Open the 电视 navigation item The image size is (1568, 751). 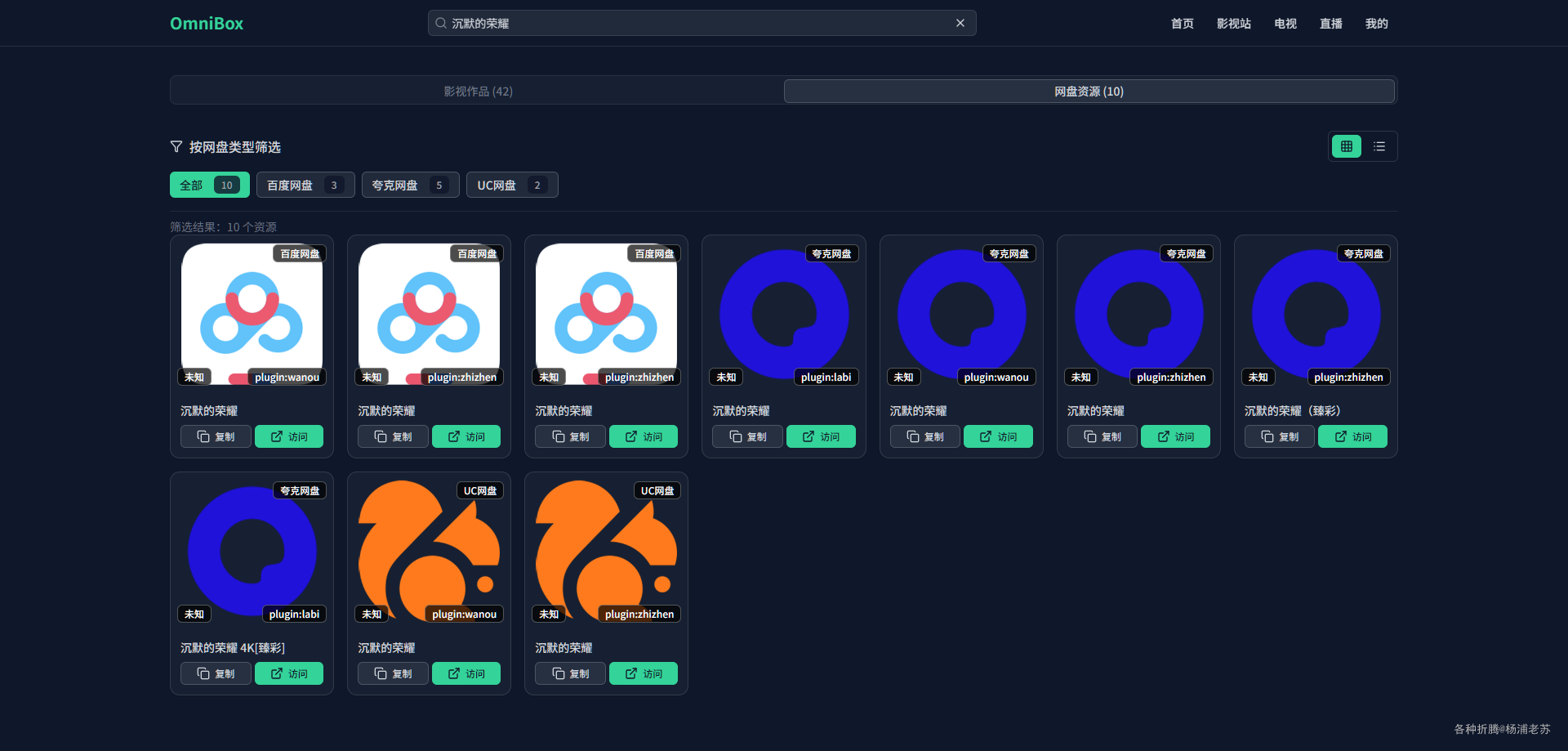coord(1285,24)
